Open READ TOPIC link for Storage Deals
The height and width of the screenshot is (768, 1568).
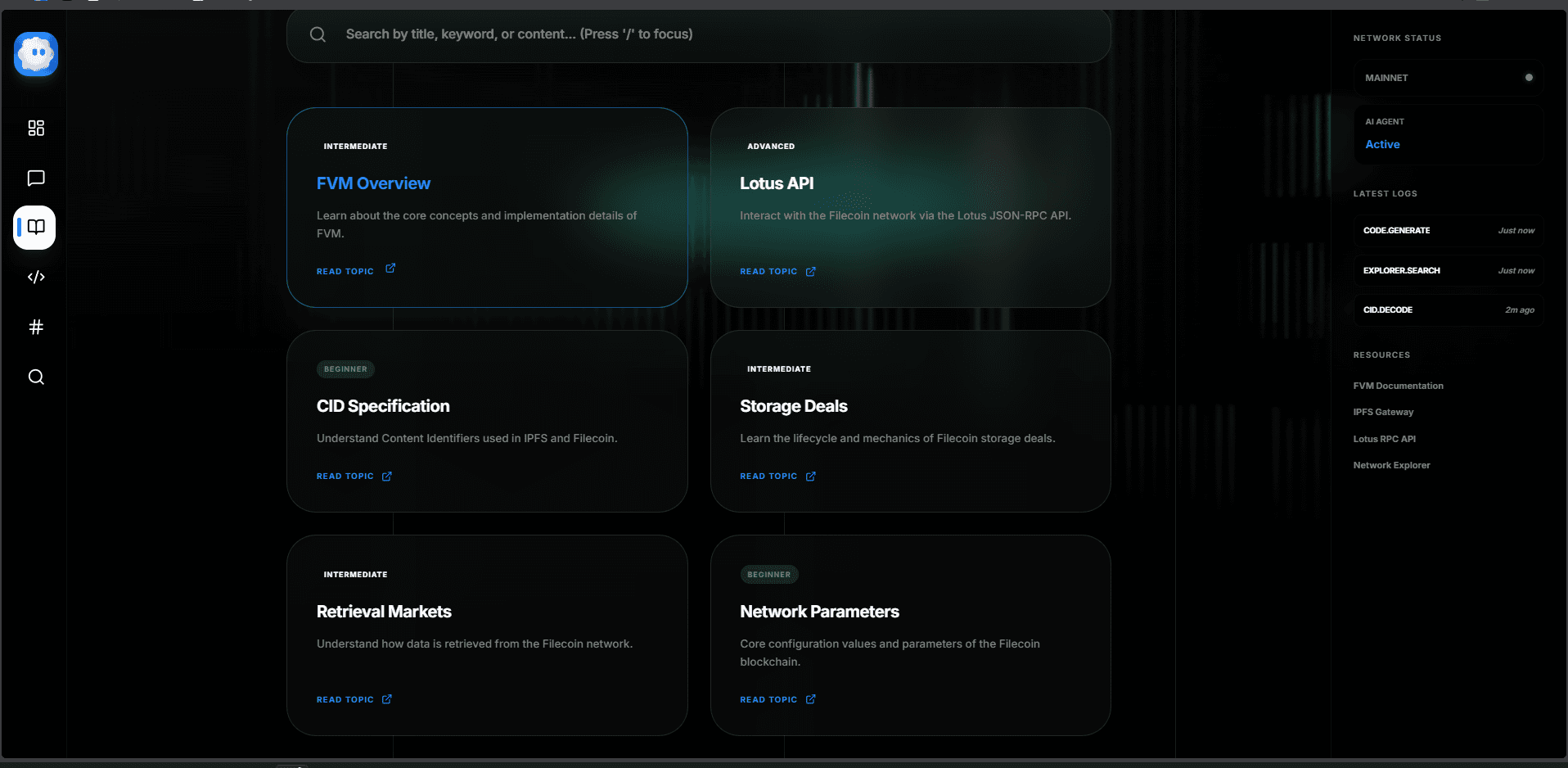point(768,476)
